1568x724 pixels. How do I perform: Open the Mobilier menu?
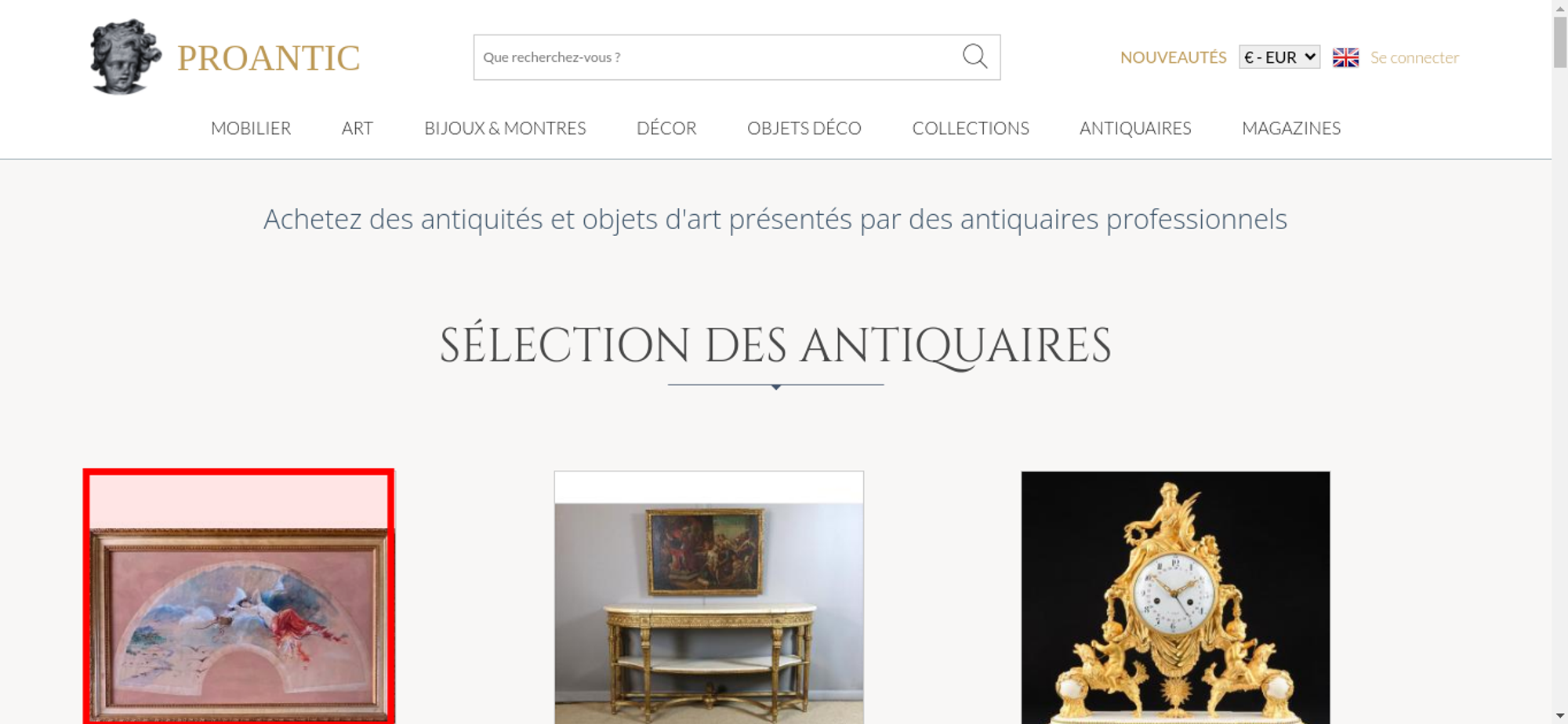coord(251,128)
